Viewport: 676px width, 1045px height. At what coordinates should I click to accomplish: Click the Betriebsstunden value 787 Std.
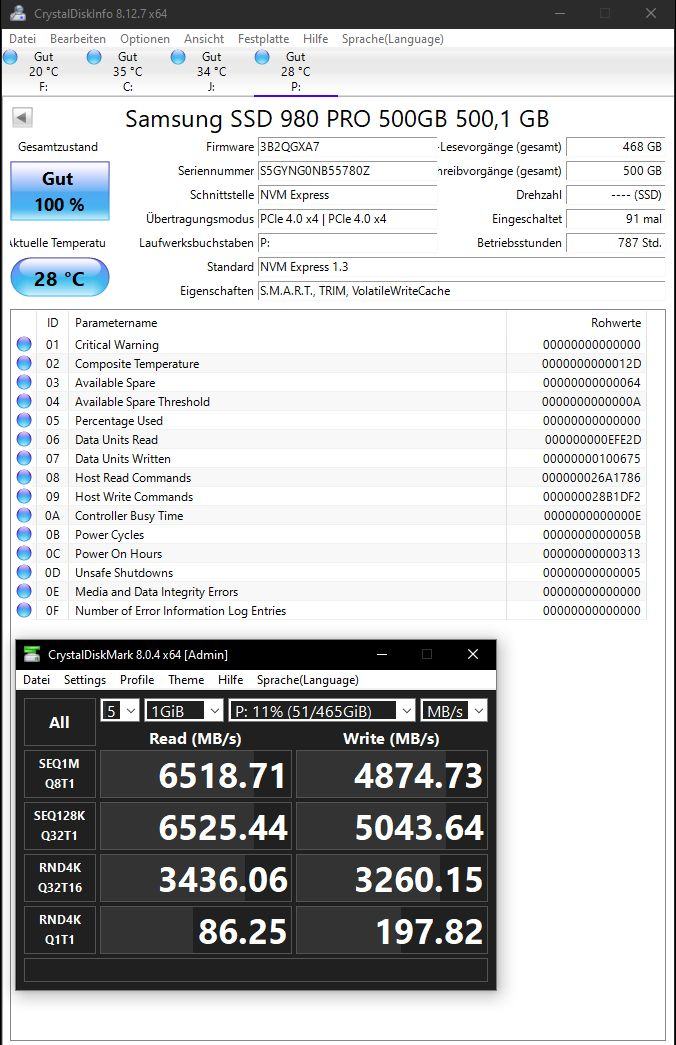[615, 243]
